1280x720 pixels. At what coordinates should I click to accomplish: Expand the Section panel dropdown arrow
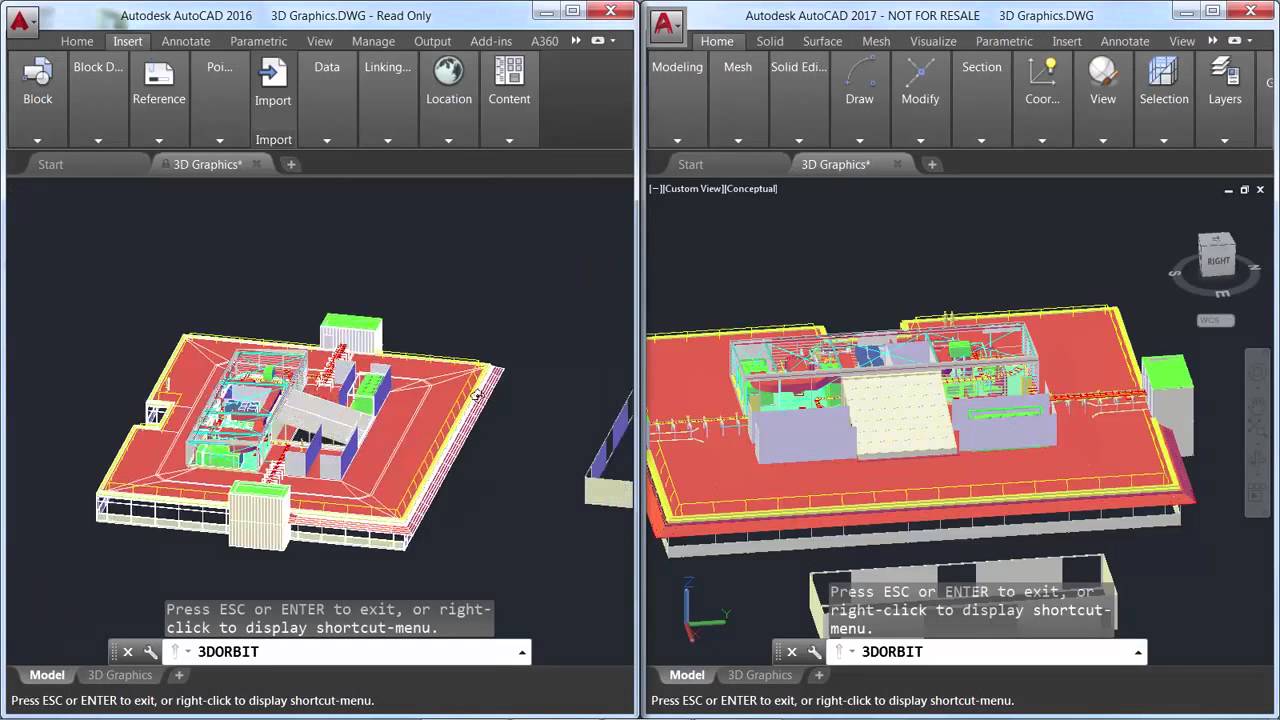(x=981, y=140)
